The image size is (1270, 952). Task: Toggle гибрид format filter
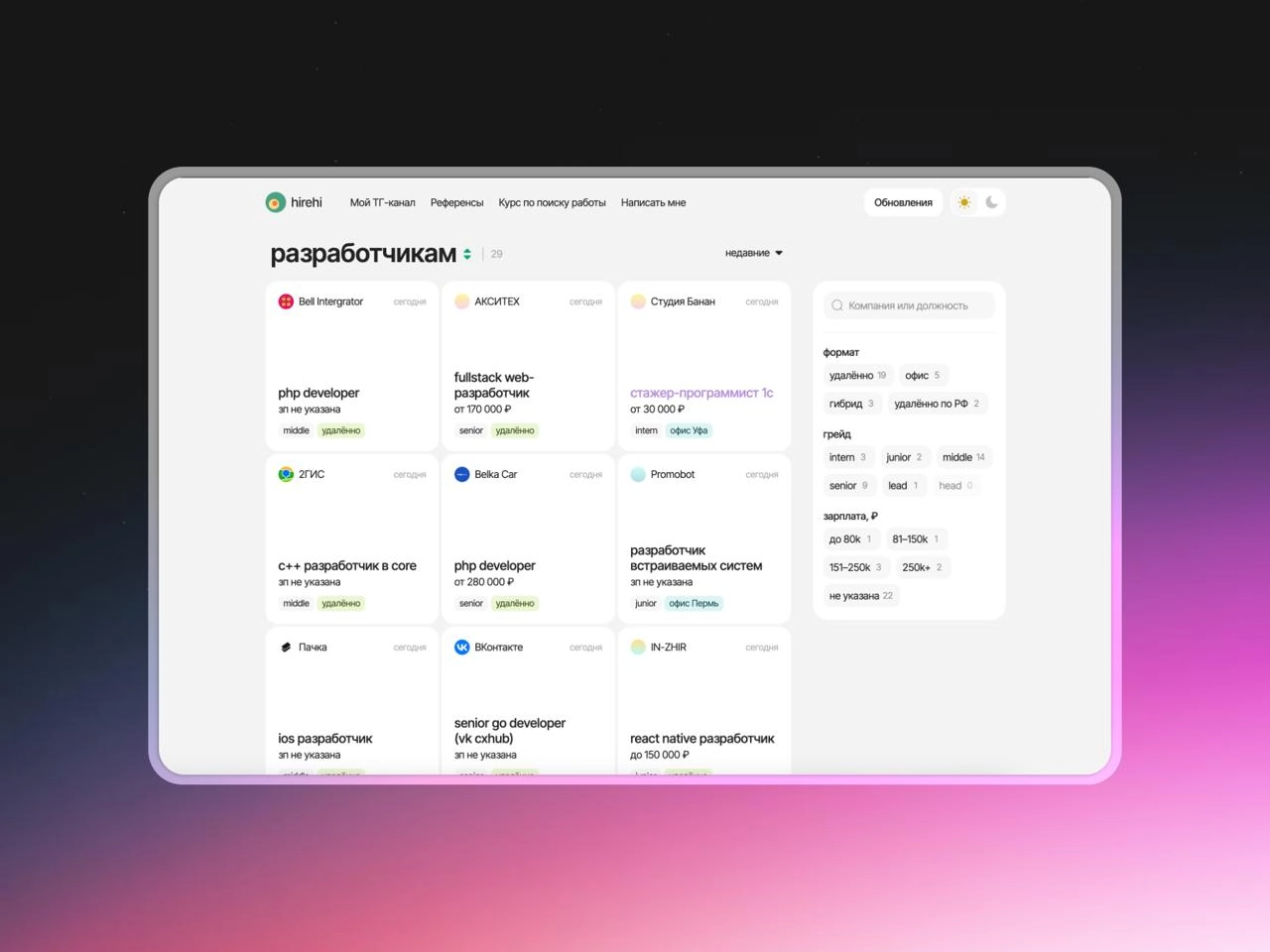[x=851, y=404]
